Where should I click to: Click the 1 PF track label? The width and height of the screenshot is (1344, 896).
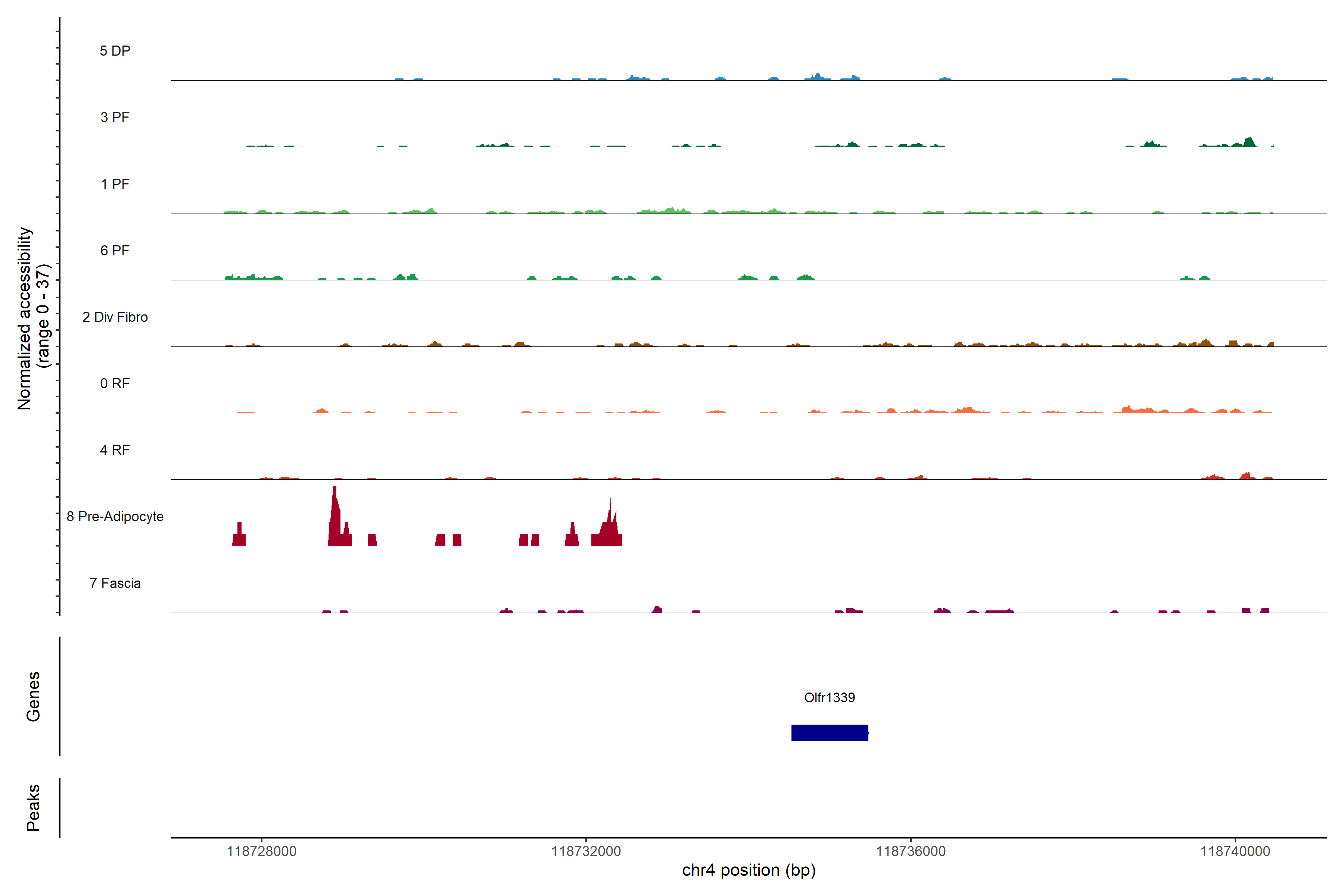tap(115, 184)
